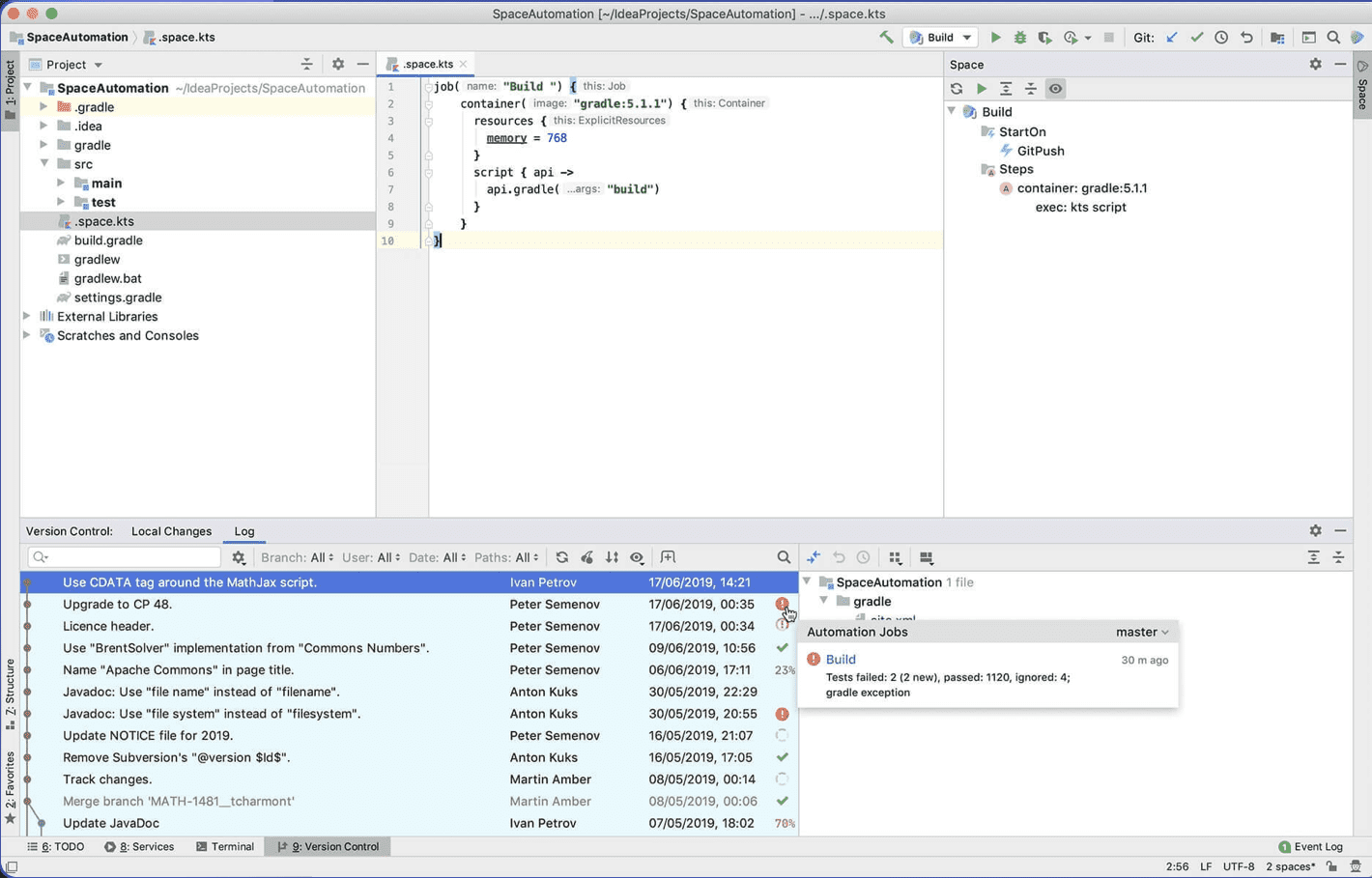The width and height of the screenshot is (1372, 878).
Task: Select settings.gradle in project tree
Action: click(x=118, y=297)
